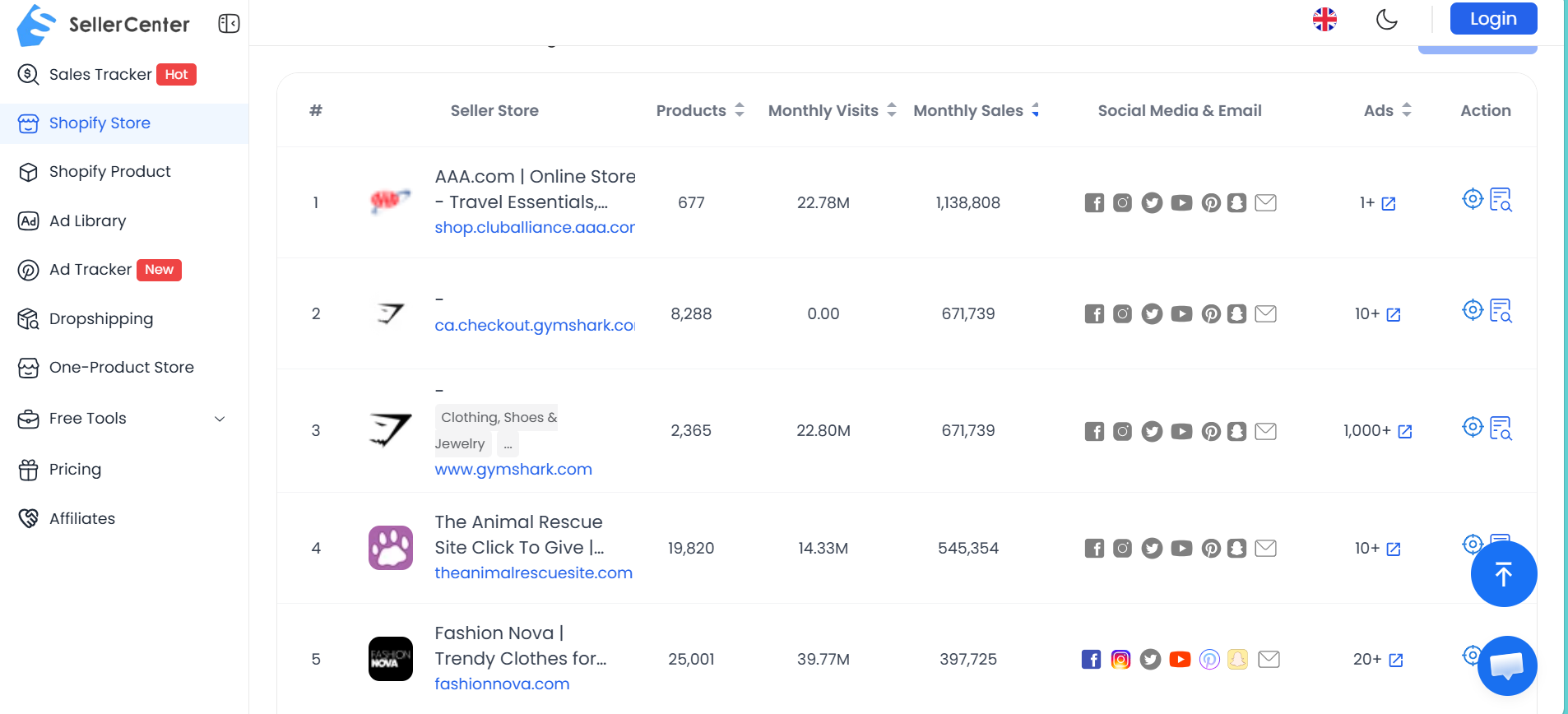1568x714 pixels.
Task: Select Shopify Store menu item
Action: (124, 123)
